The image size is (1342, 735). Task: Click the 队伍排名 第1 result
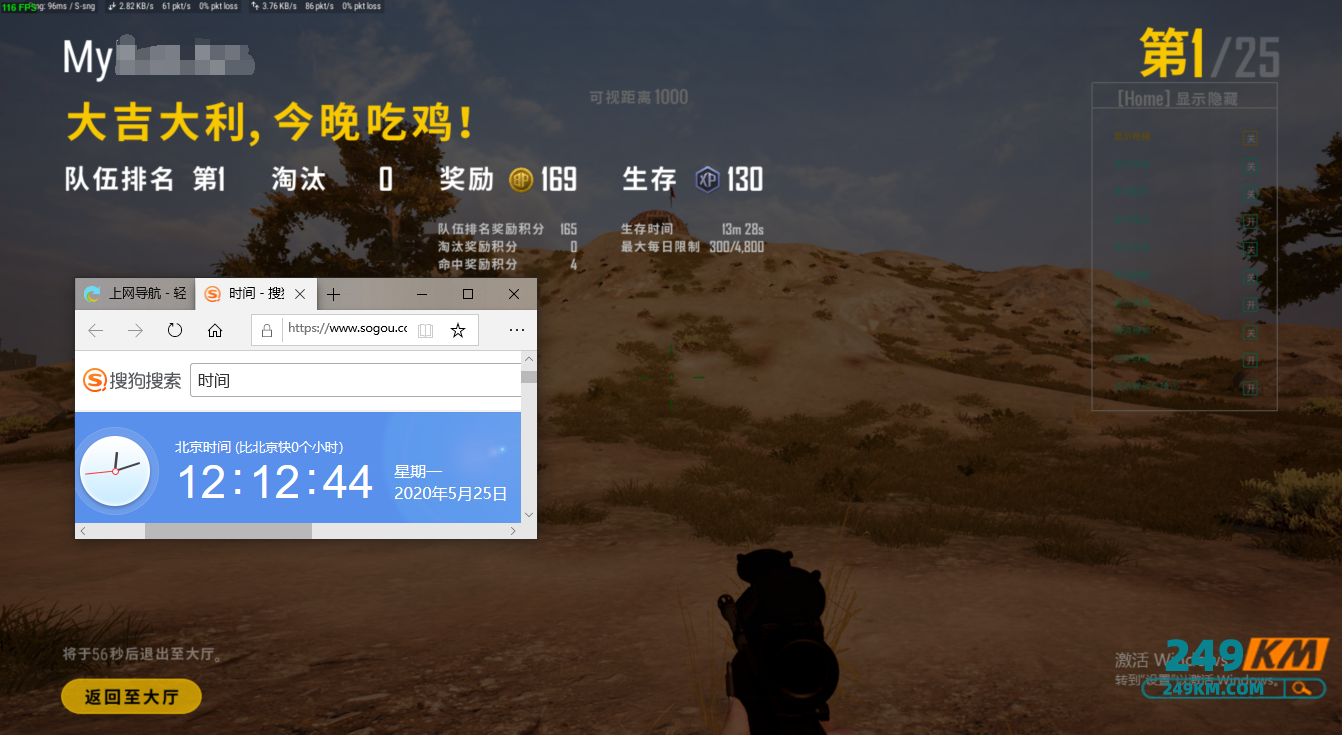click(x=145, y=179)
